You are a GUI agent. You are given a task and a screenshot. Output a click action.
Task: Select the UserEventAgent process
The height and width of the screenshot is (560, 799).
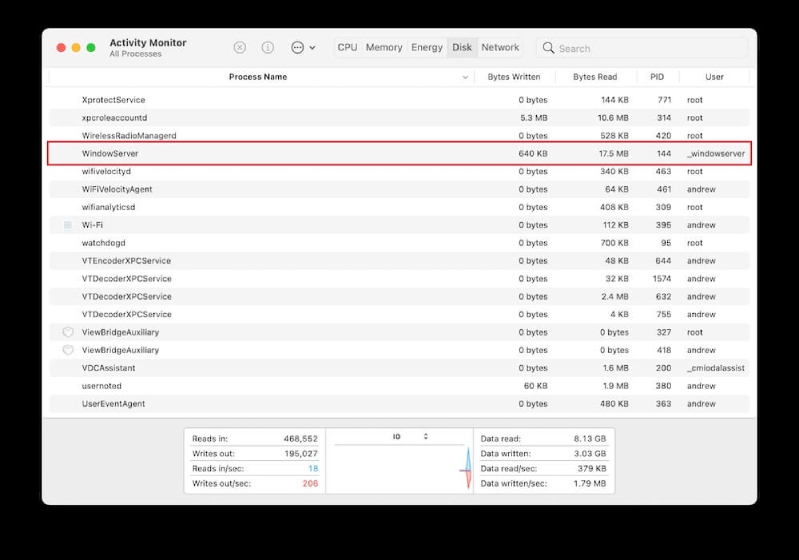click(x=400, y=404)
